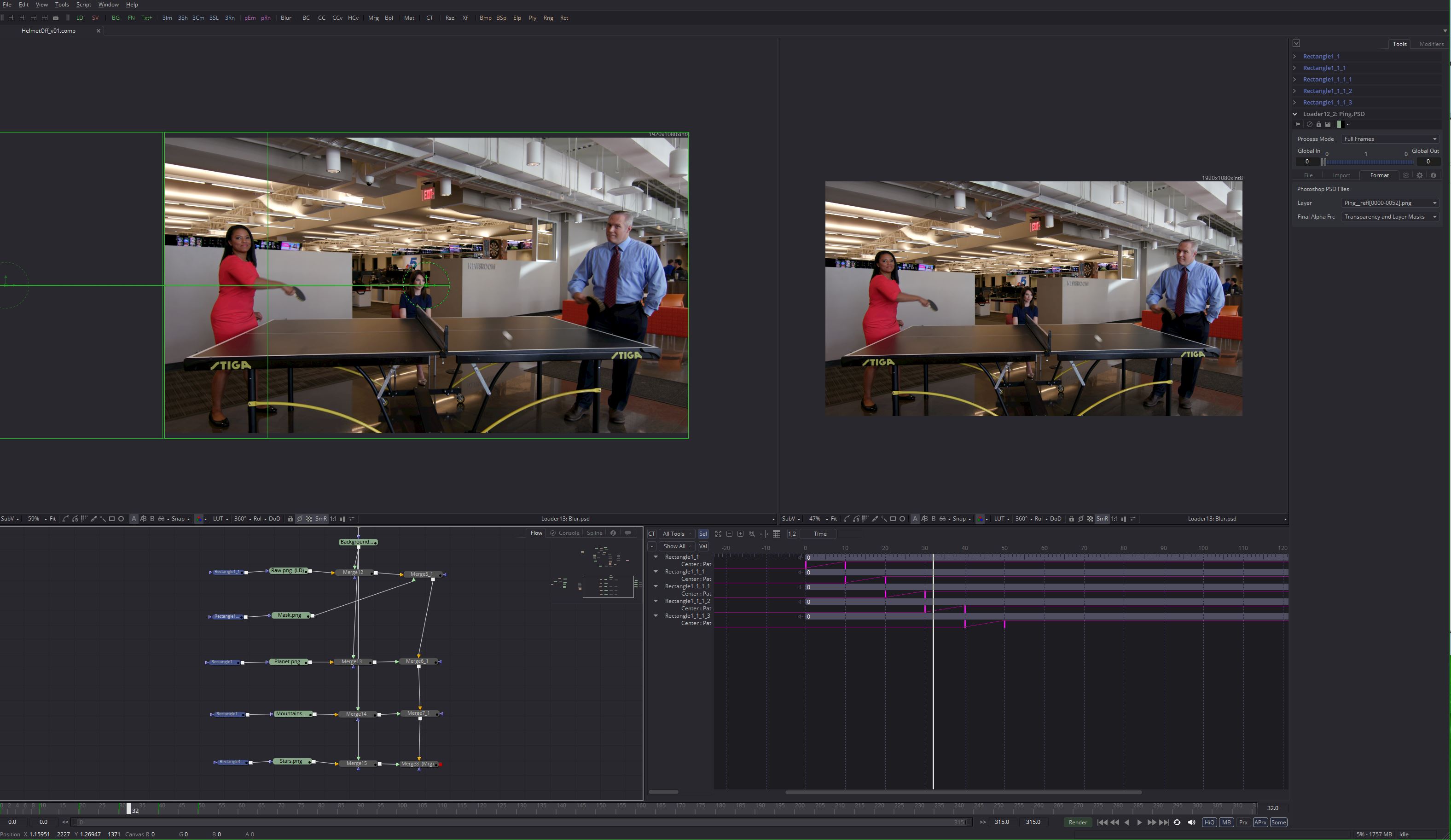The height and width of the screenshot is (840, 1451).
Task: Toggle HiQ high quality mode
Action: (x=1209, y=822)
